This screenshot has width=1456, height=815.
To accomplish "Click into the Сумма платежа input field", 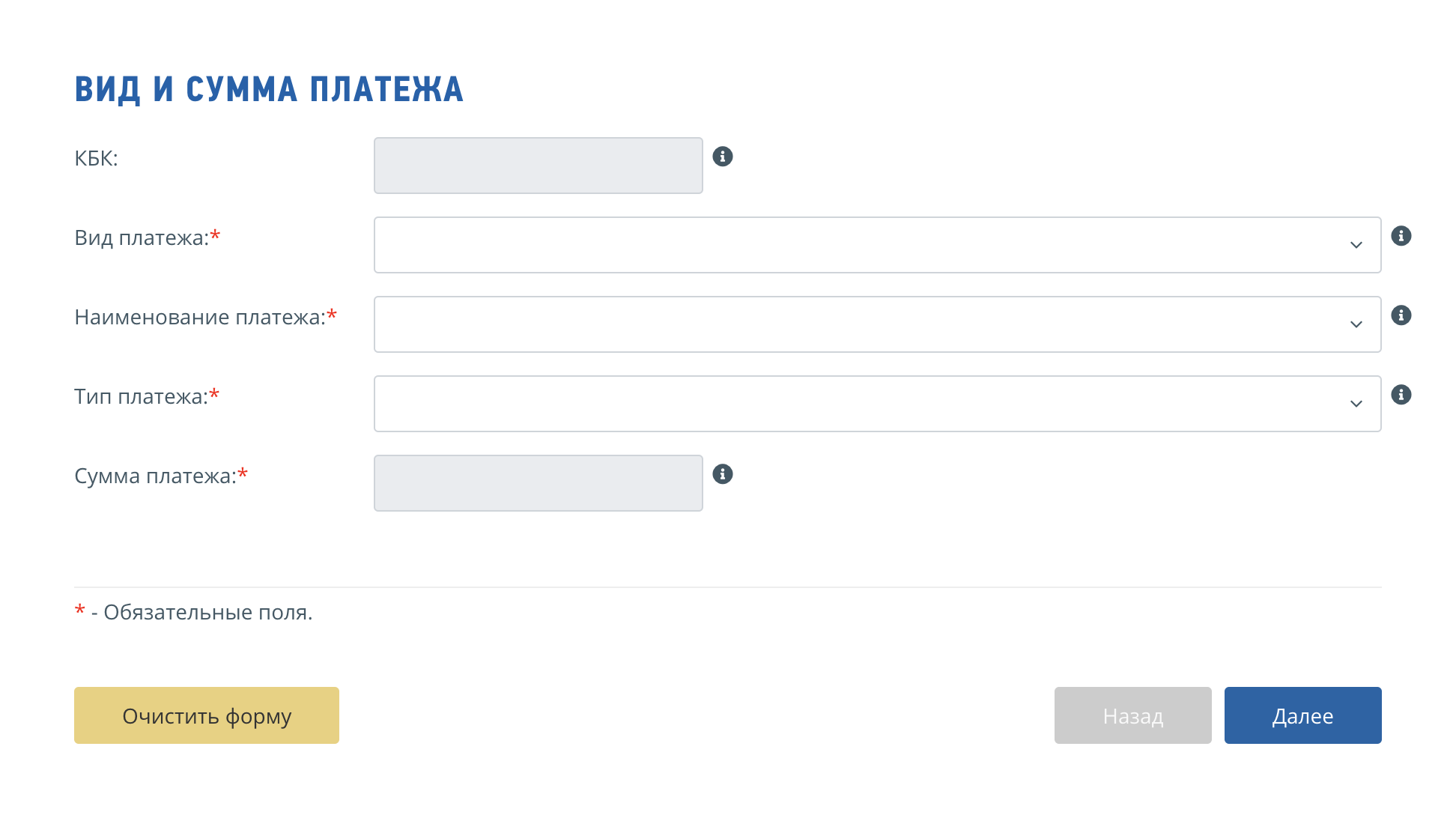I will pos(538,483).
